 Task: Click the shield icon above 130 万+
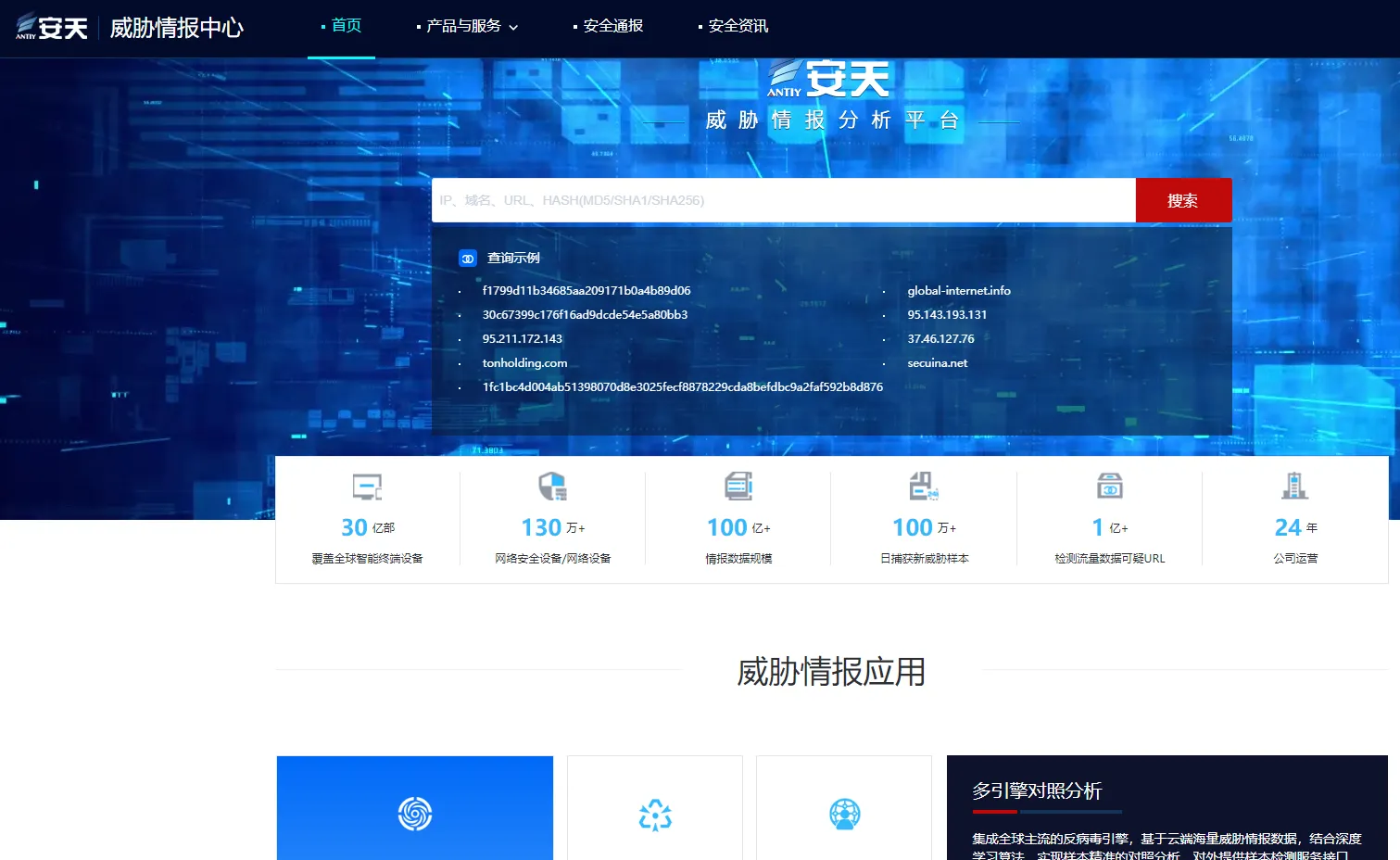click(553, 486)
